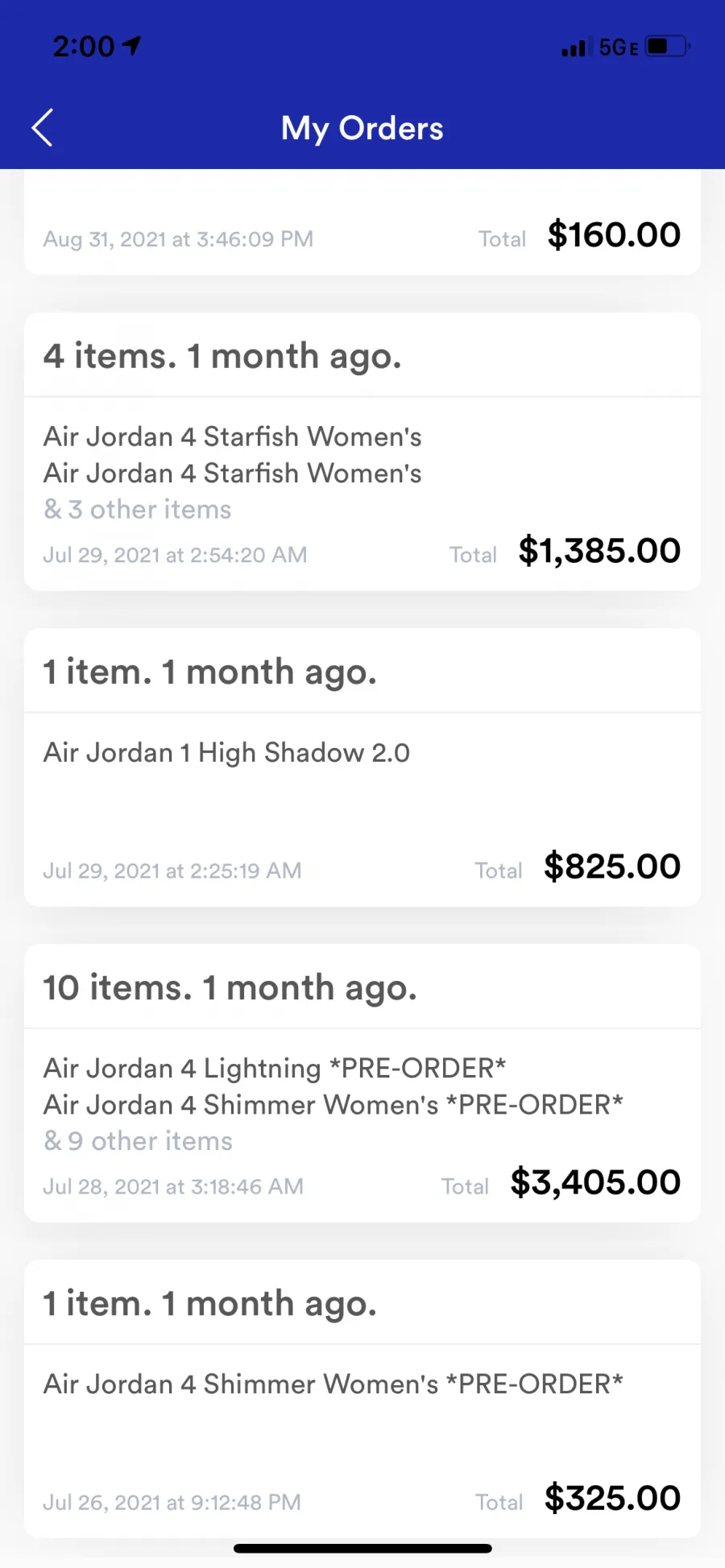
Task: Tap the Jul 28, 2021 order timestamp
Action: pyautogui.click(x=173, y=1186)
